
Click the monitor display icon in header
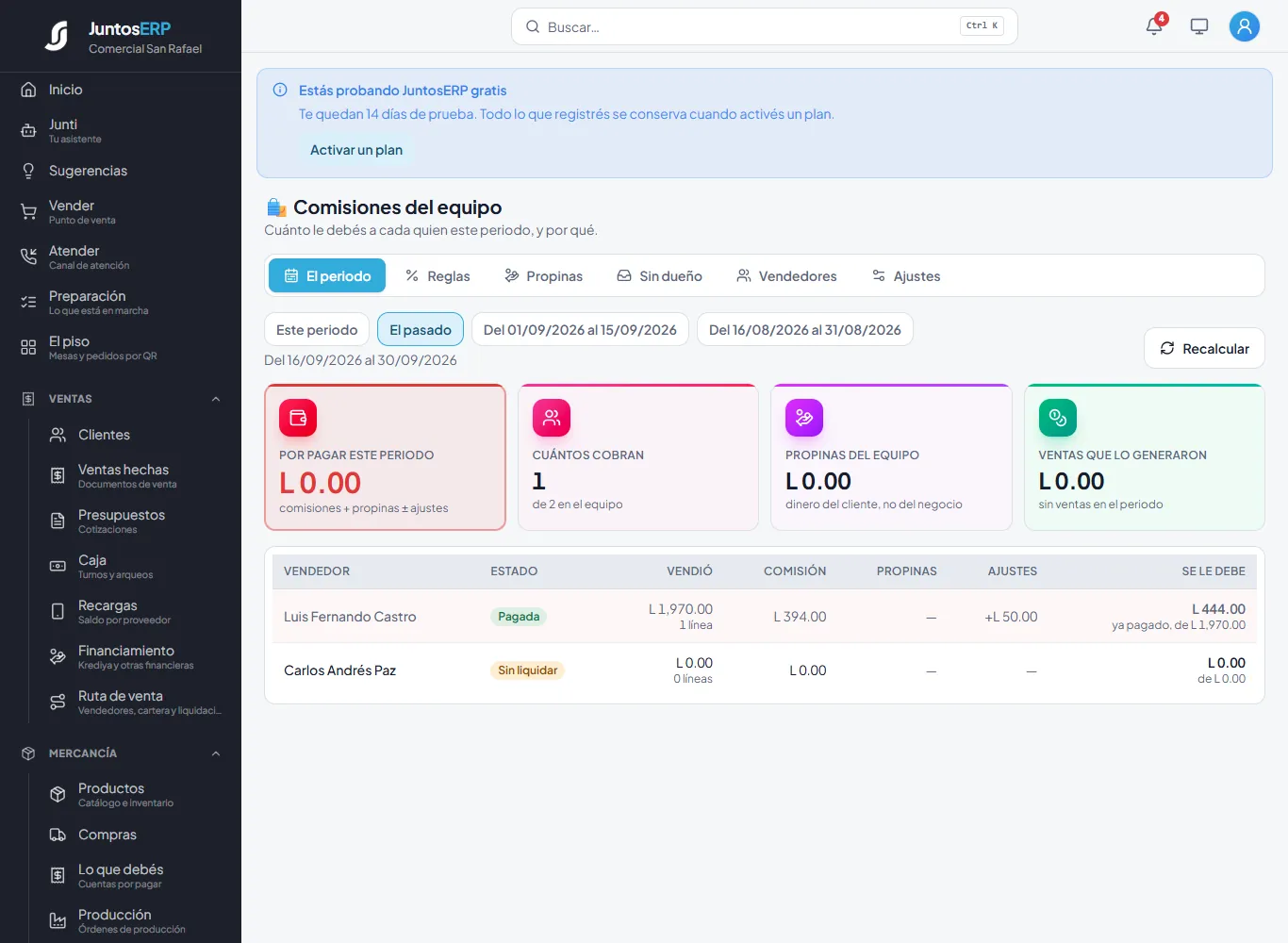[1199, 26]
